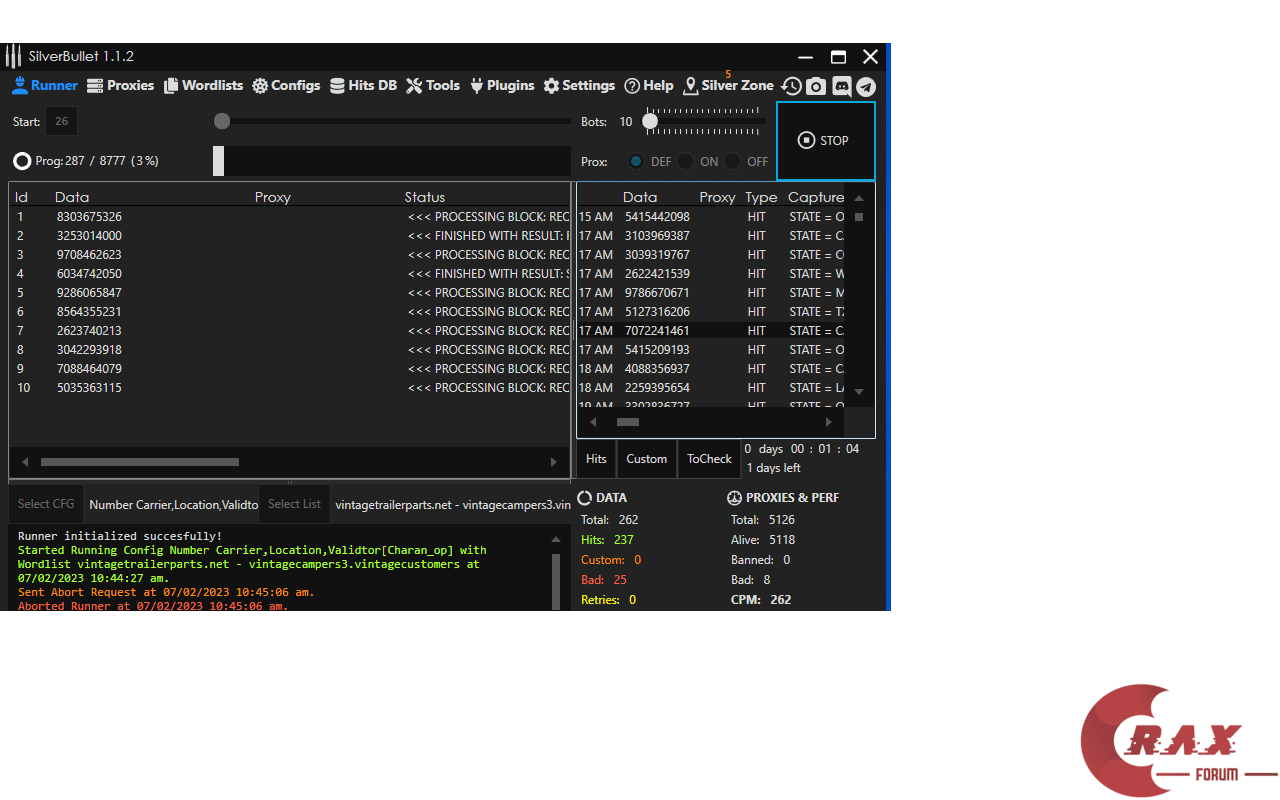Select the DEF proxy mode radio button
The height and width of the screenshot is (800, 1280).
(636, 161)
